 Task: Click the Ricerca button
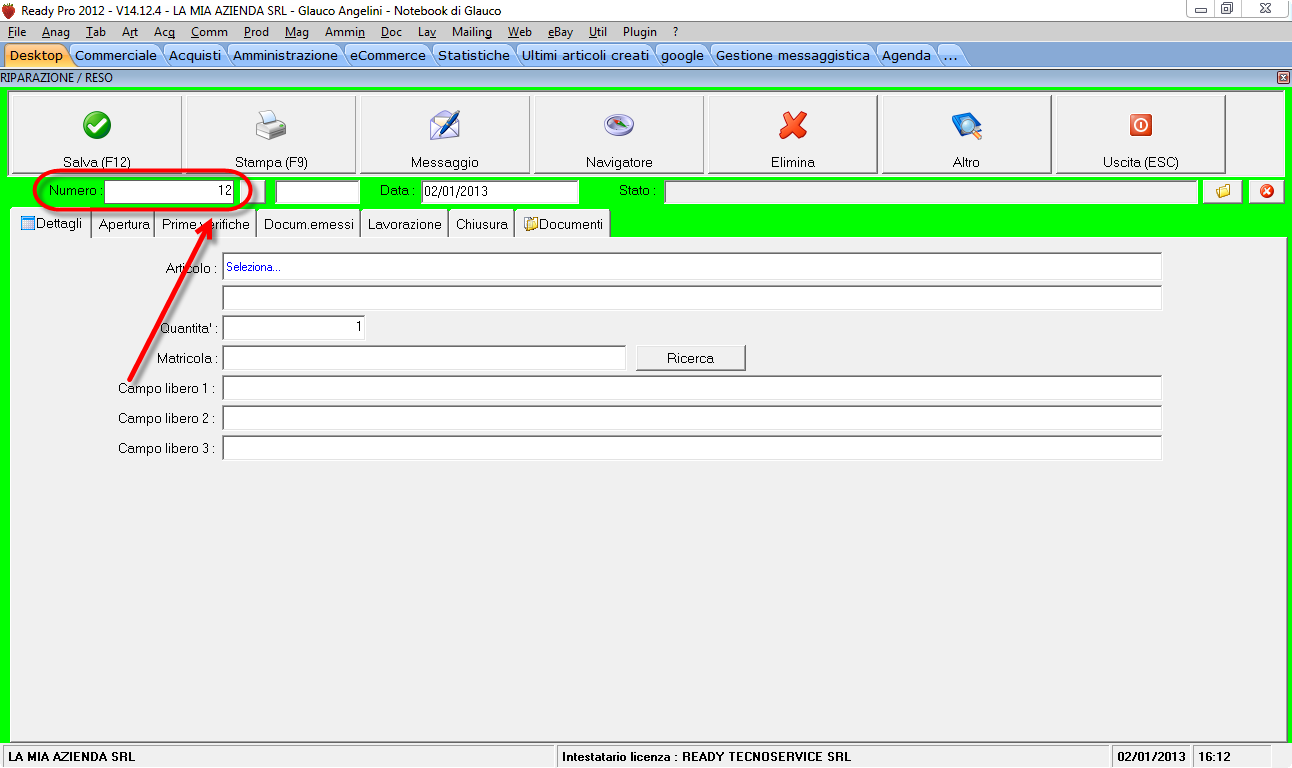click(691, 357)
